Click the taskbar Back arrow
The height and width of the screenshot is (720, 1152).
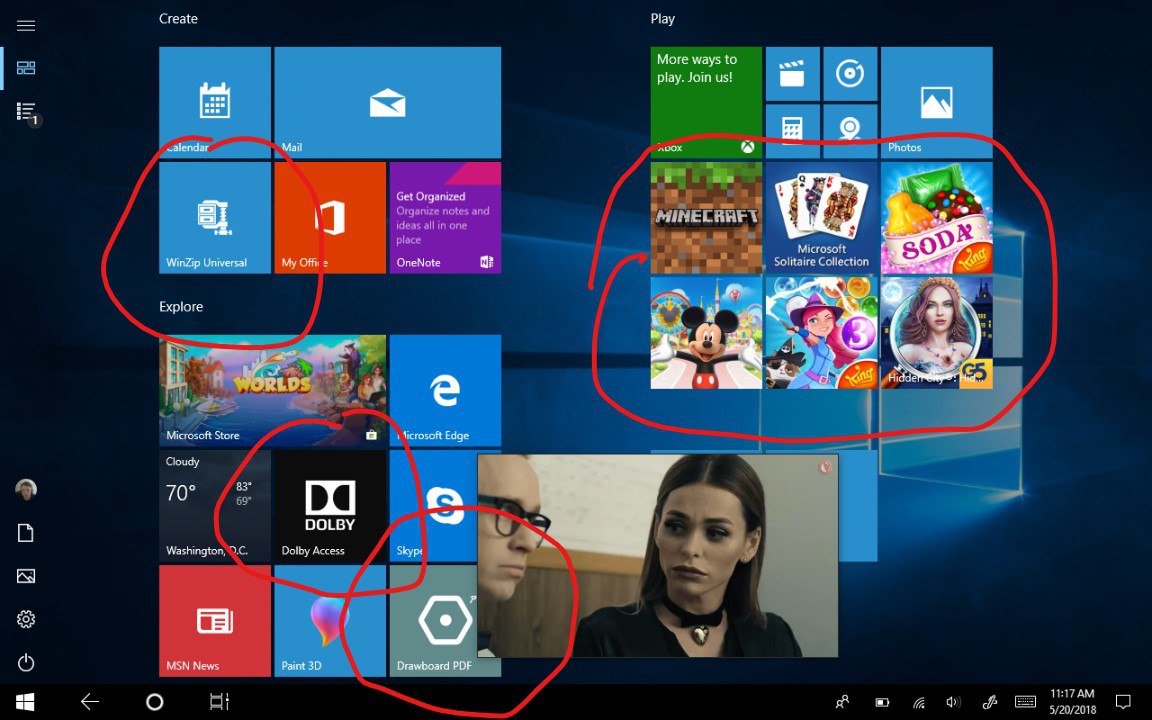pos(90,702)
